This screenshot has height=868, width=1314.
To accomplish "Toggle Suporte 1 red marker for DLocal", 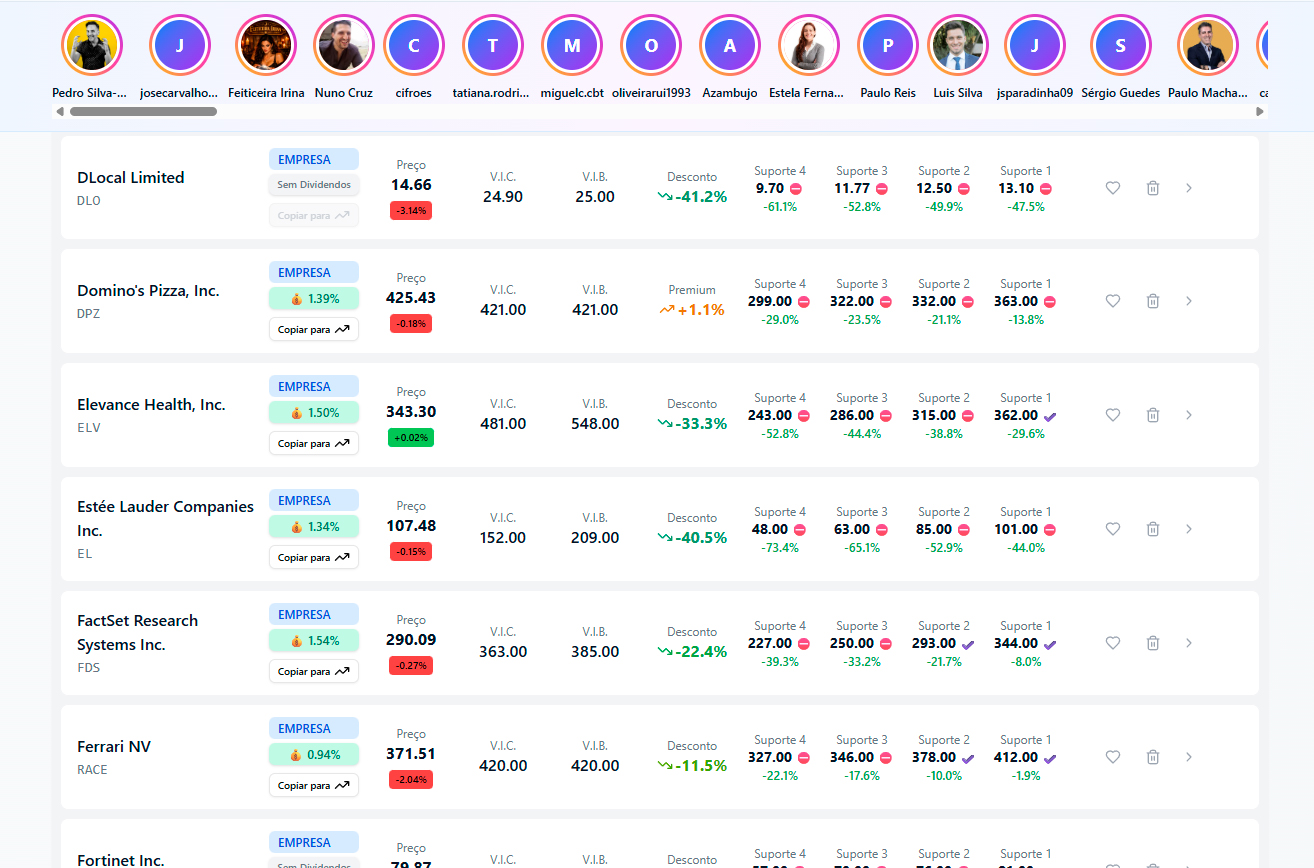I will [x=1046, y=188].
